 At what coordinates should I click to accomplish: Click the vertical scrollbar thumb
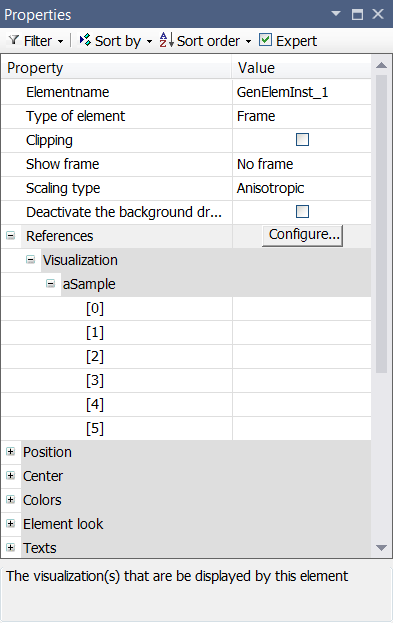(381, 224)
